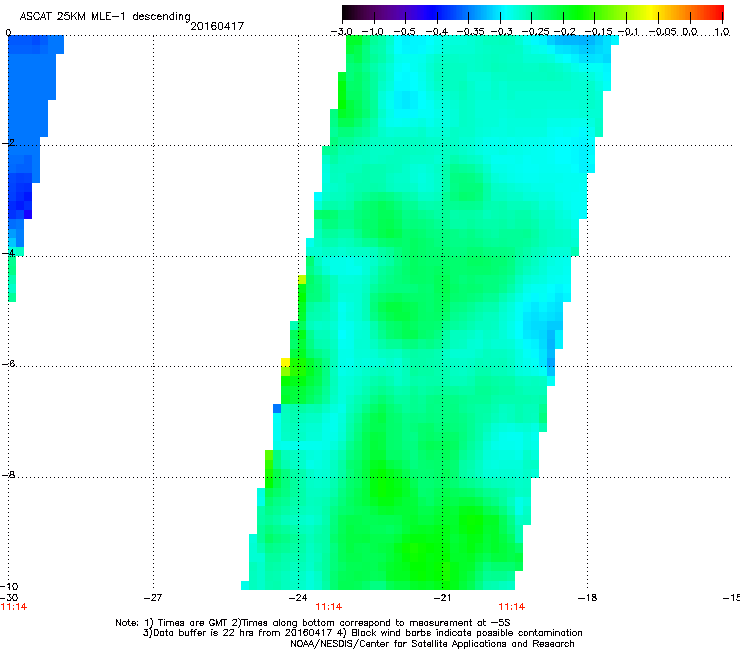Viewport: 740px width, 650px height.
Task: Select the -4 latitude axis label
Action: point(8,253)
